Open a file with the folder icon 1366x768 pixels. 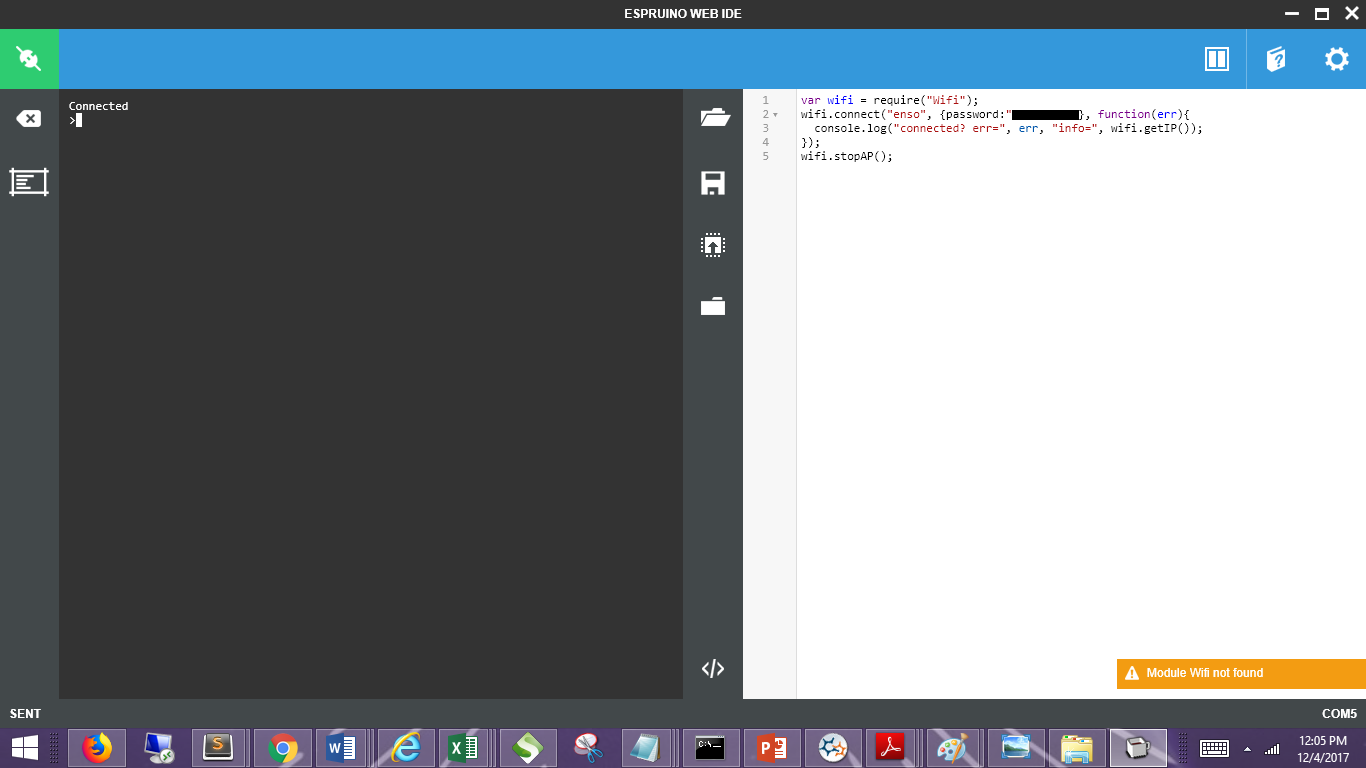(x=713, y=117)
